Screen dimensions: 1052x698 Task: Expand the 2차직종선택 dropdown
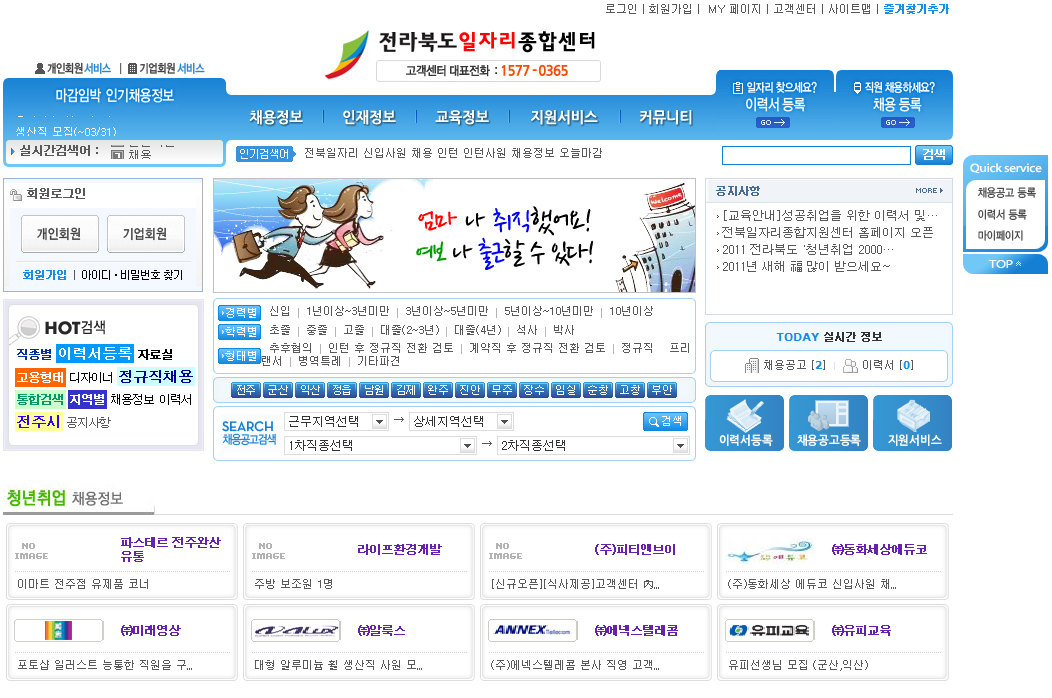[x=593, y=446]
